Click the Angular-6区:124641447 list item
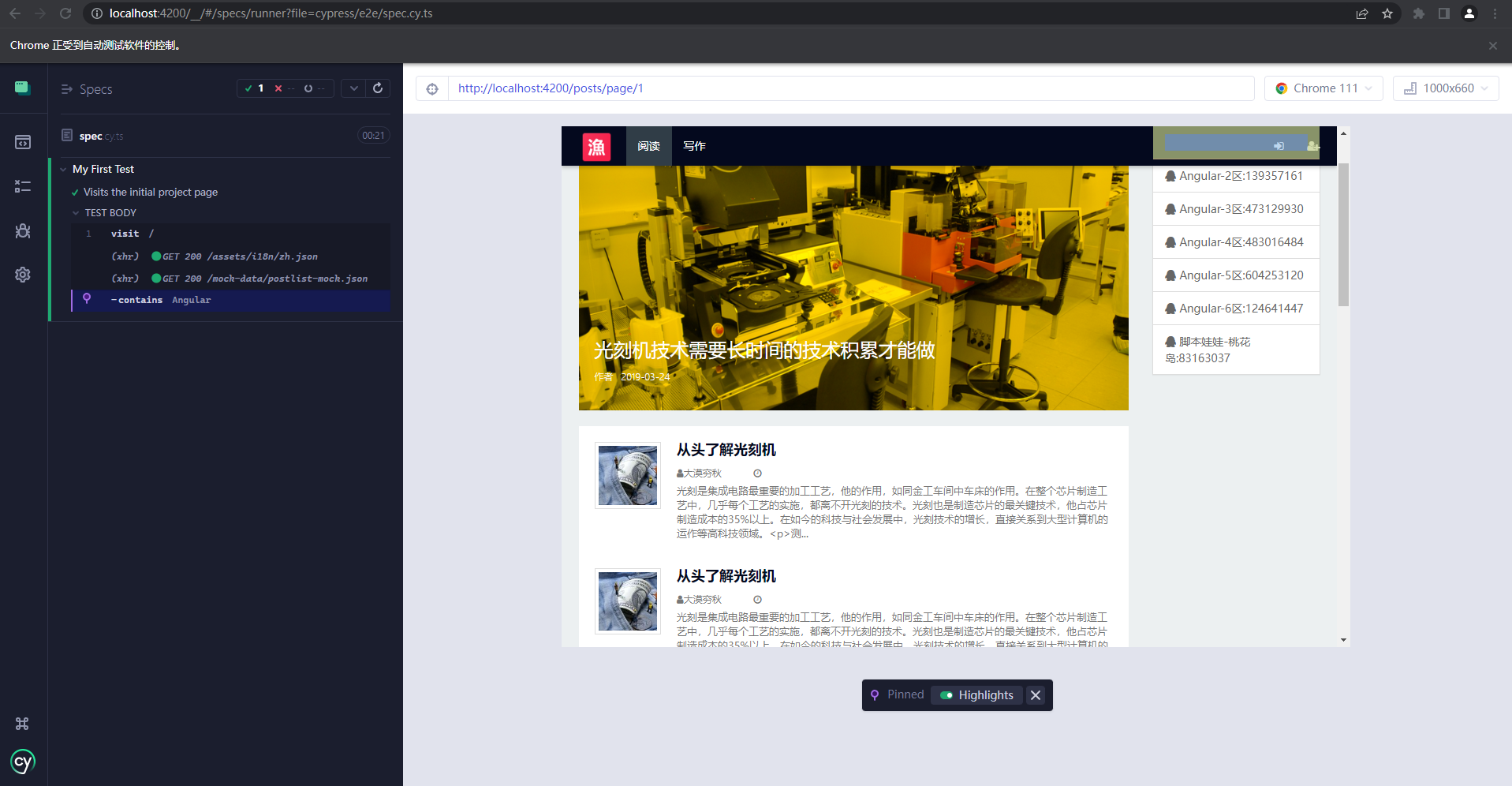The image size is (1512, 786). pos(1236,309)
